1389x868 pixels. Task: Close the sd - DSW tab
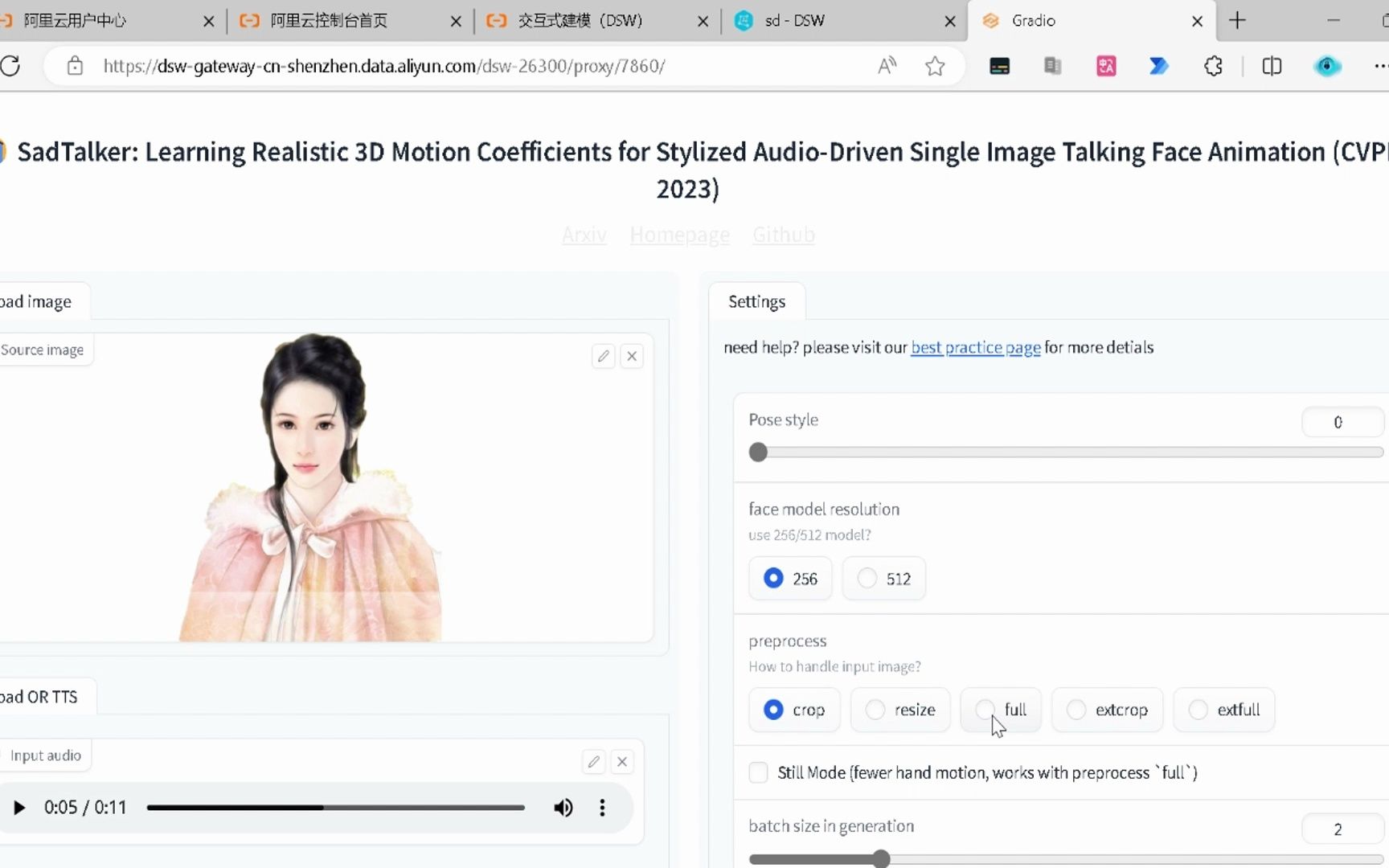pyautogui.click(x=949, y=21)
